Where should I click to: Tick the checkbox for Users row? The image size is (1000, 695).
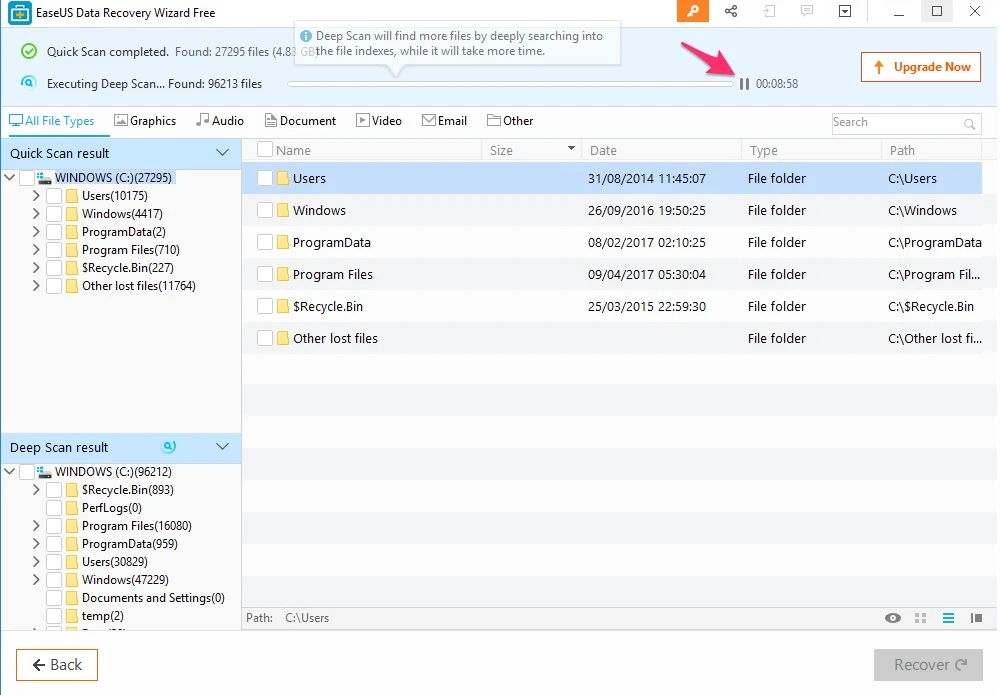tap(265, 178)
